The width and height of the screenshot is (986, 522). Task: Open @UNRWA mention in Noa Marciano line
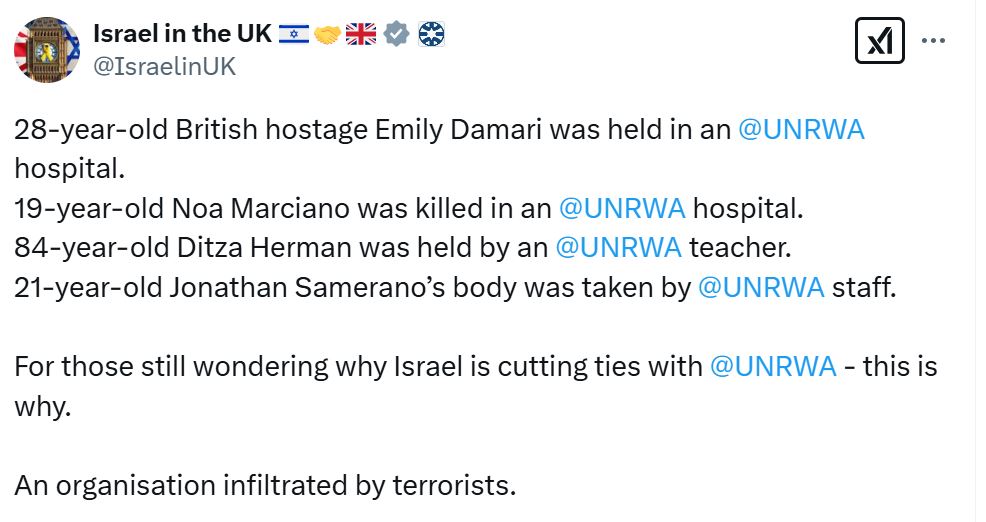[x=622, y=209]
